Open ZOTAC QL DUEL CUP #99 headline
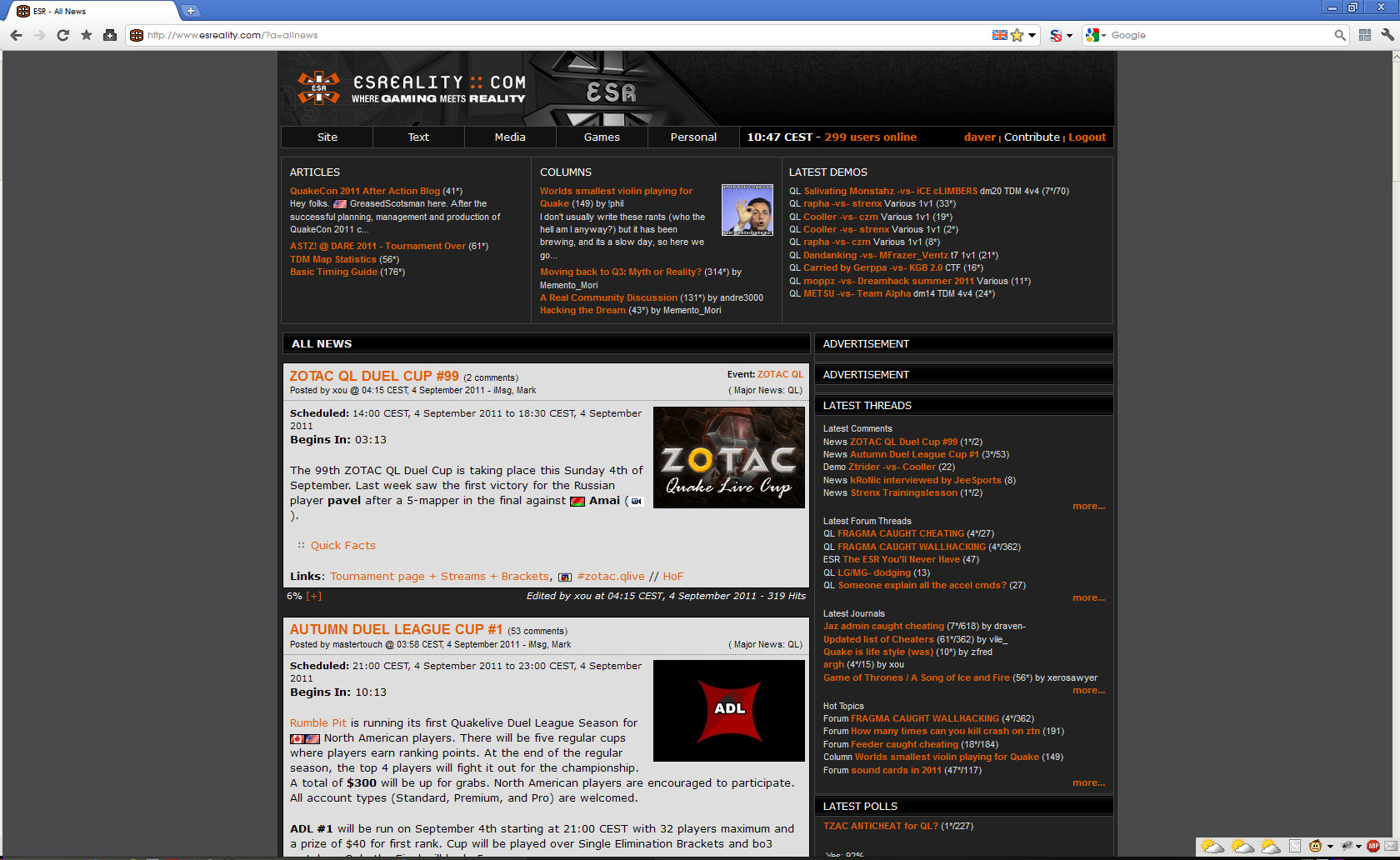 point(373,376)
